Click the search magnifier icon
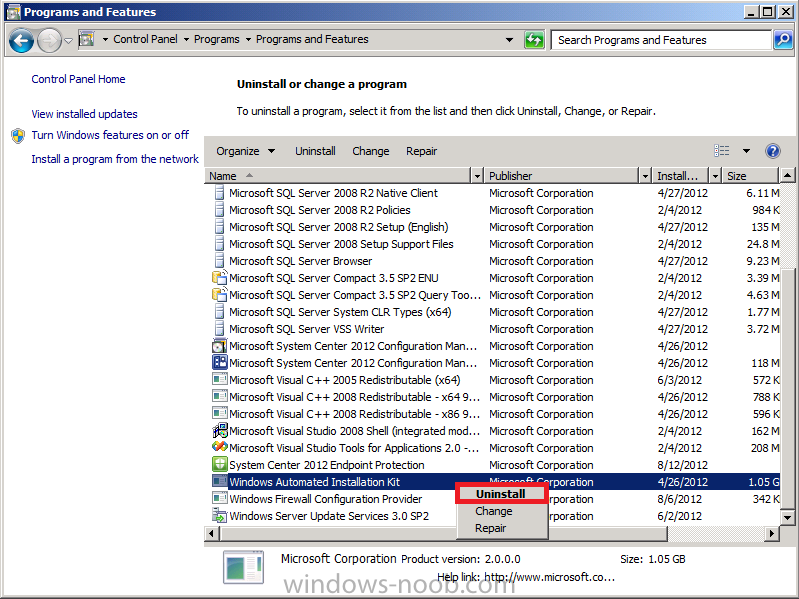The image size is (799, 599). coord(783,40)
